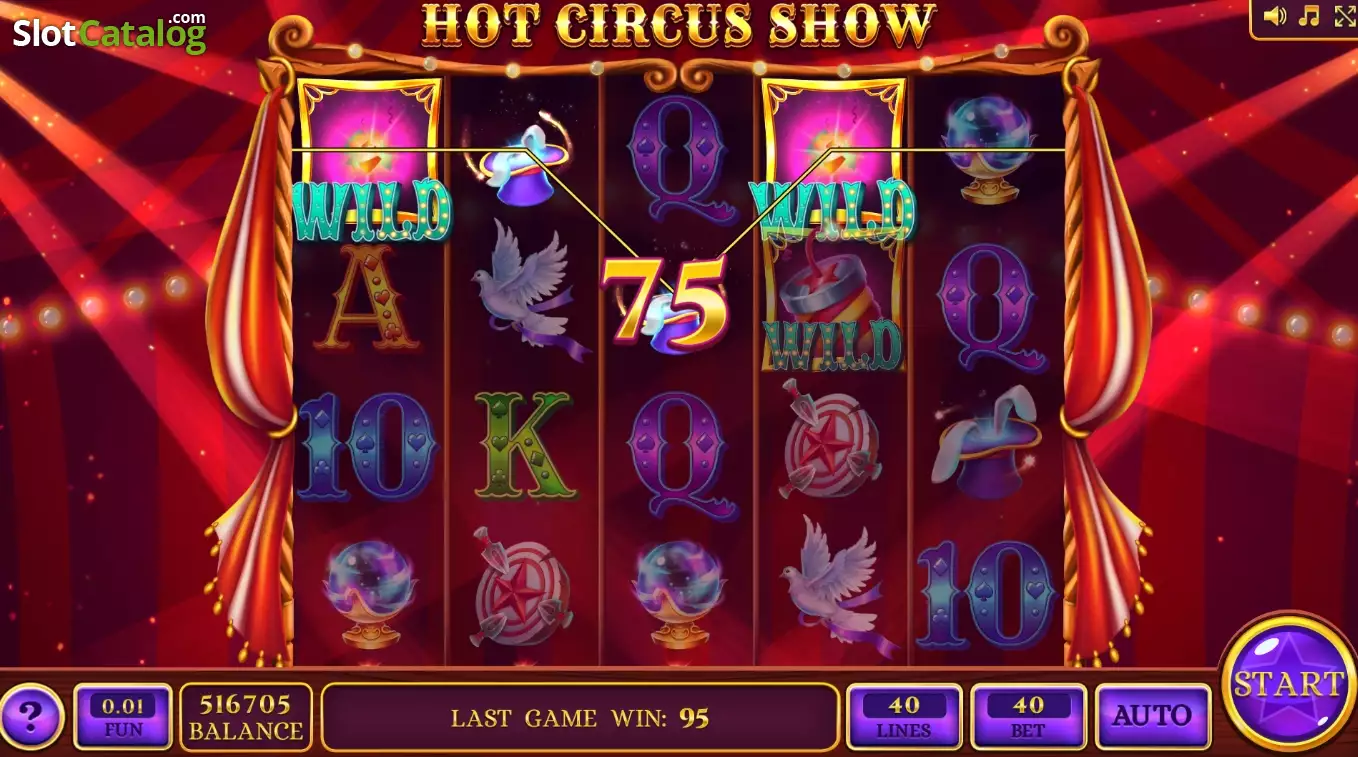This screenshot has width=1358, height=757.
Task: Click the WILD symbol on the first reel
Action: click(x=370, y=160)
